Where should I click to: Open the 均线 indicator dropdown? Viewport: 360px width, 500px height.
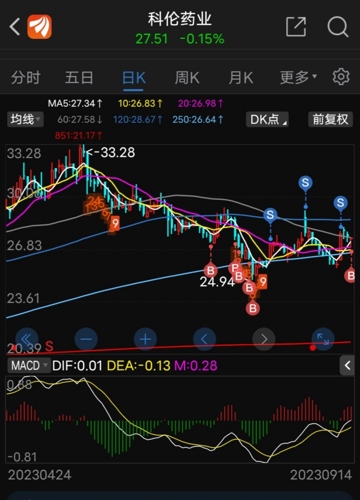25,119
